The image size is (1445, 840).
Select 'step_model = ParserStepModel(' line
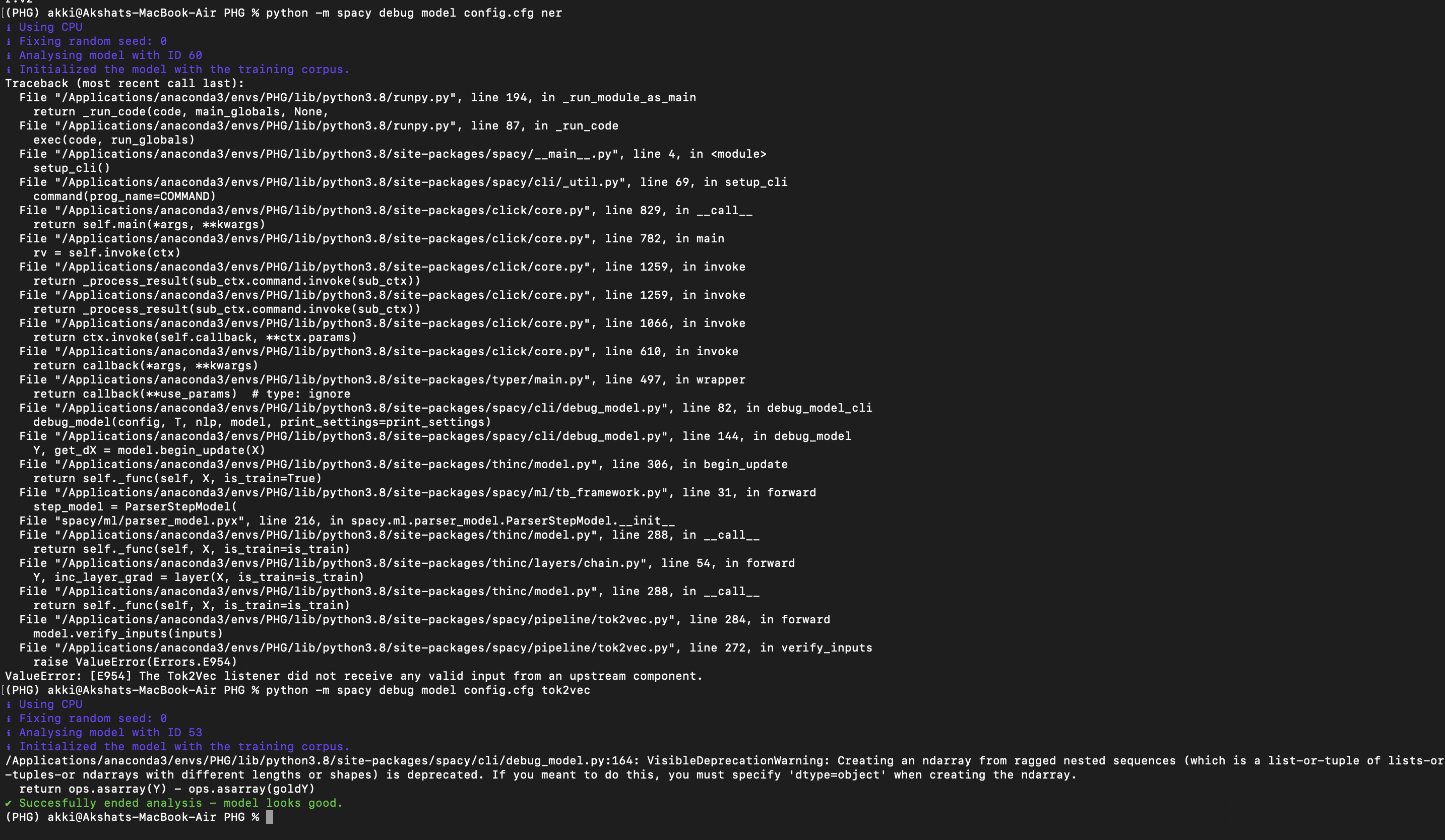point(135,507)
